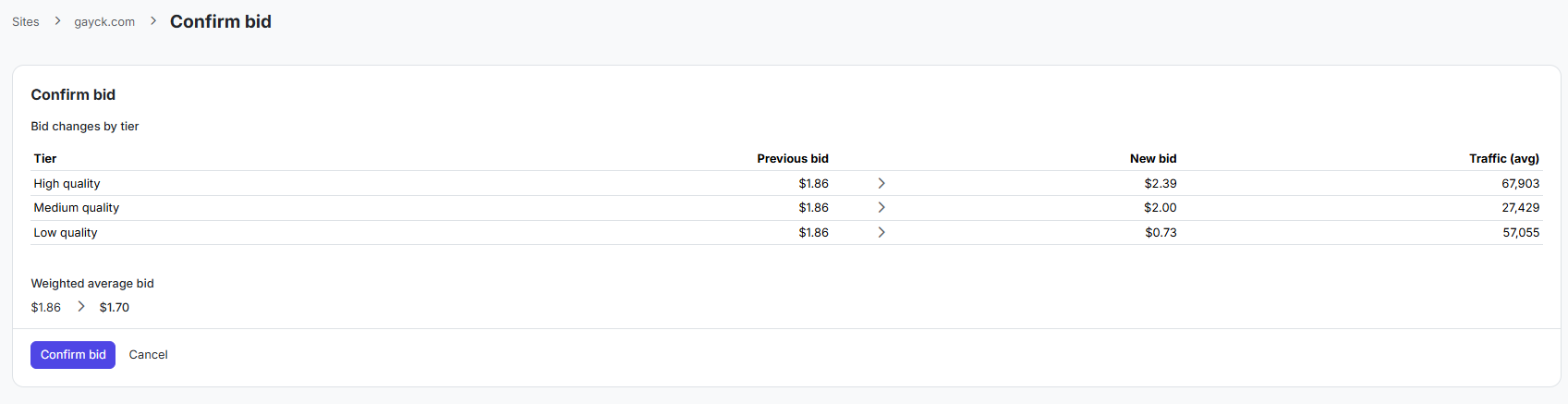1568x404 pixels.
Task: Click the Previous bid column header
Action: 793,159
